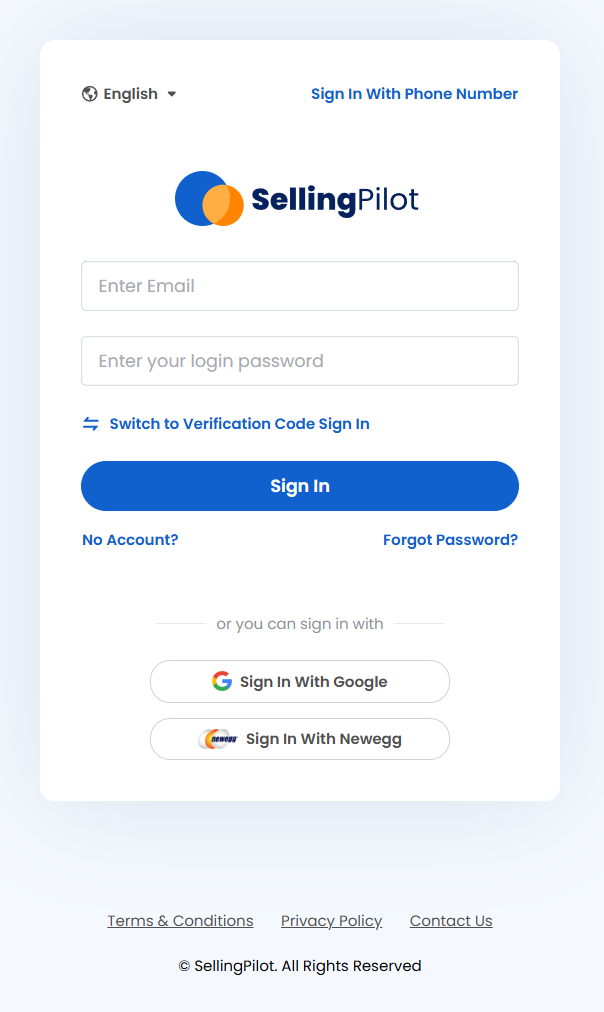This screenshot has height=1012, width=604.
Task: Open the Contact Us link
Action: click(x=451, y=921)
